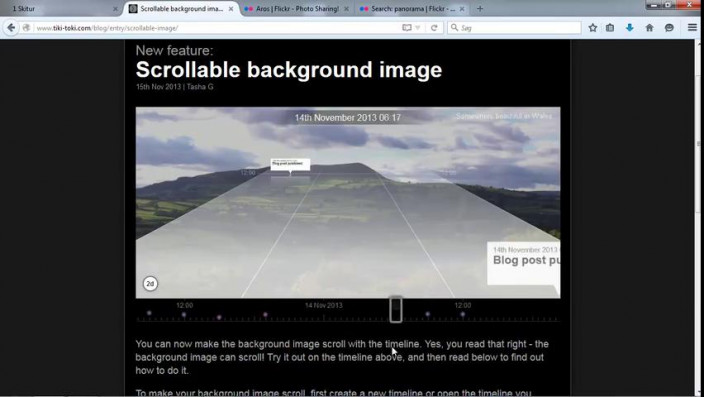Screen dimensions: 704x397
Task: Switch to the 1 Skitur tab
Action: tap(58, 9)
